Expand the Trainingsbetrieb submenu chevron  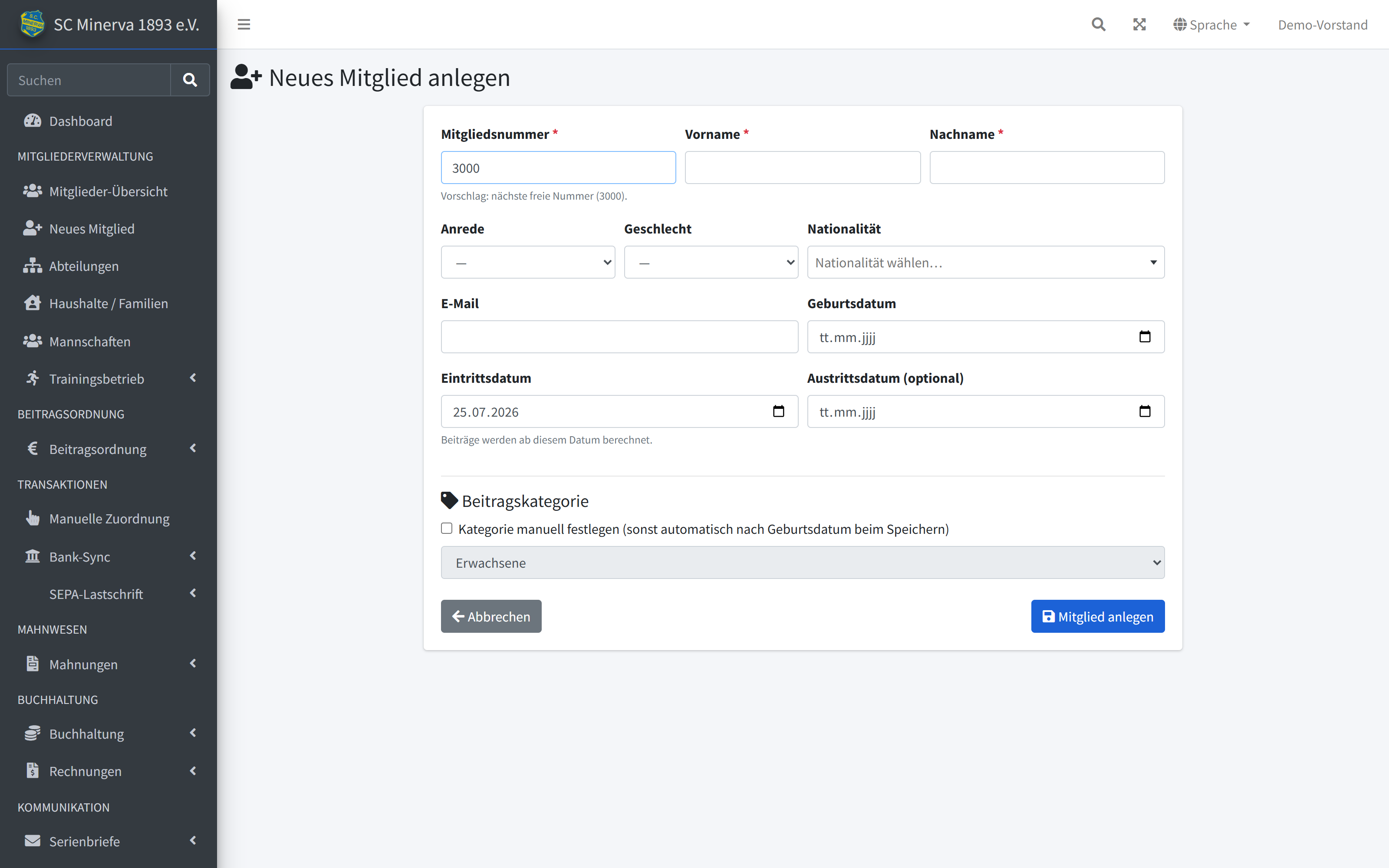click(193, 378)
